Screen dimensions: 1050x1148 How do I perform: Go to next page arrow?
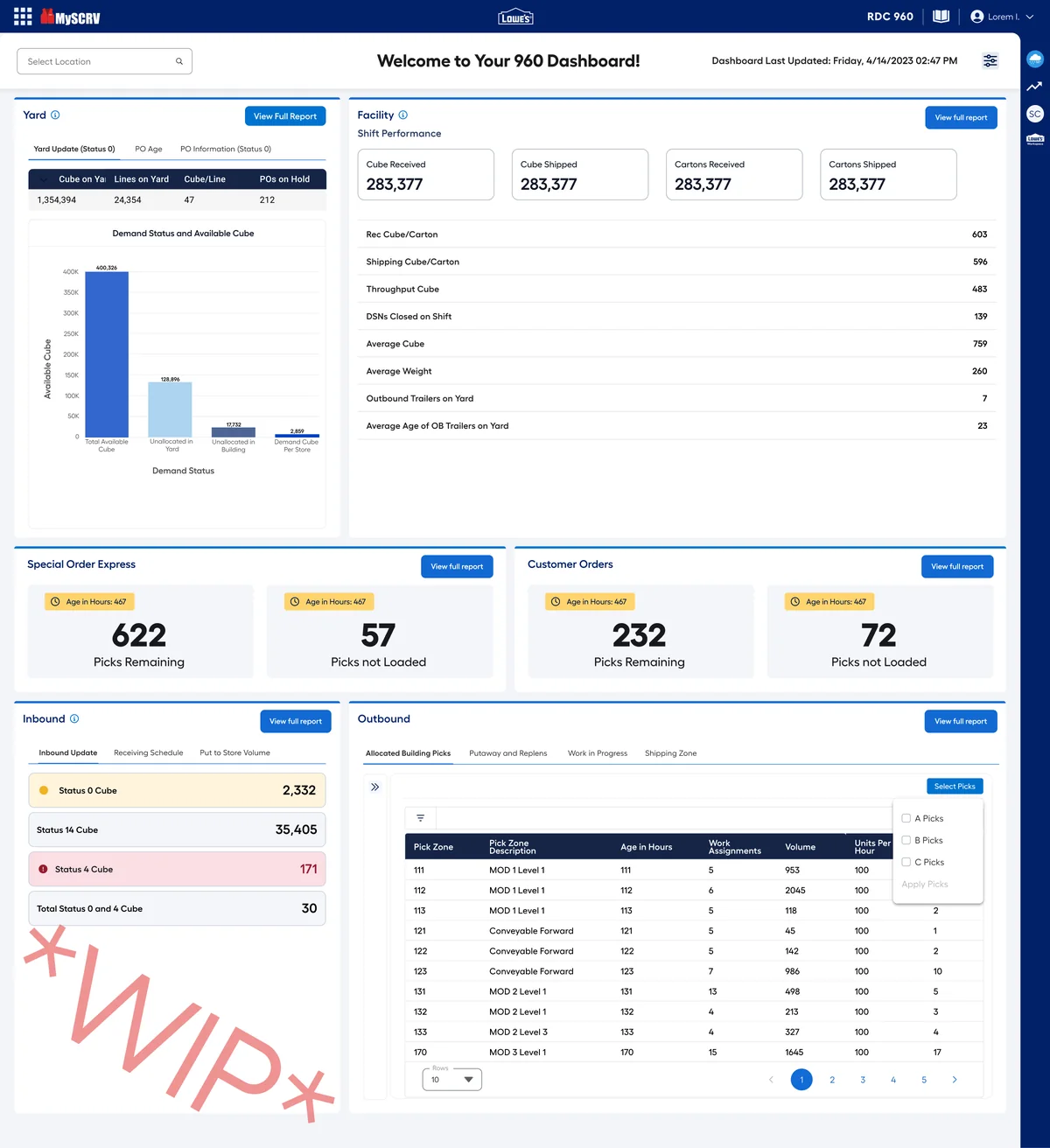pos(954,1080)
